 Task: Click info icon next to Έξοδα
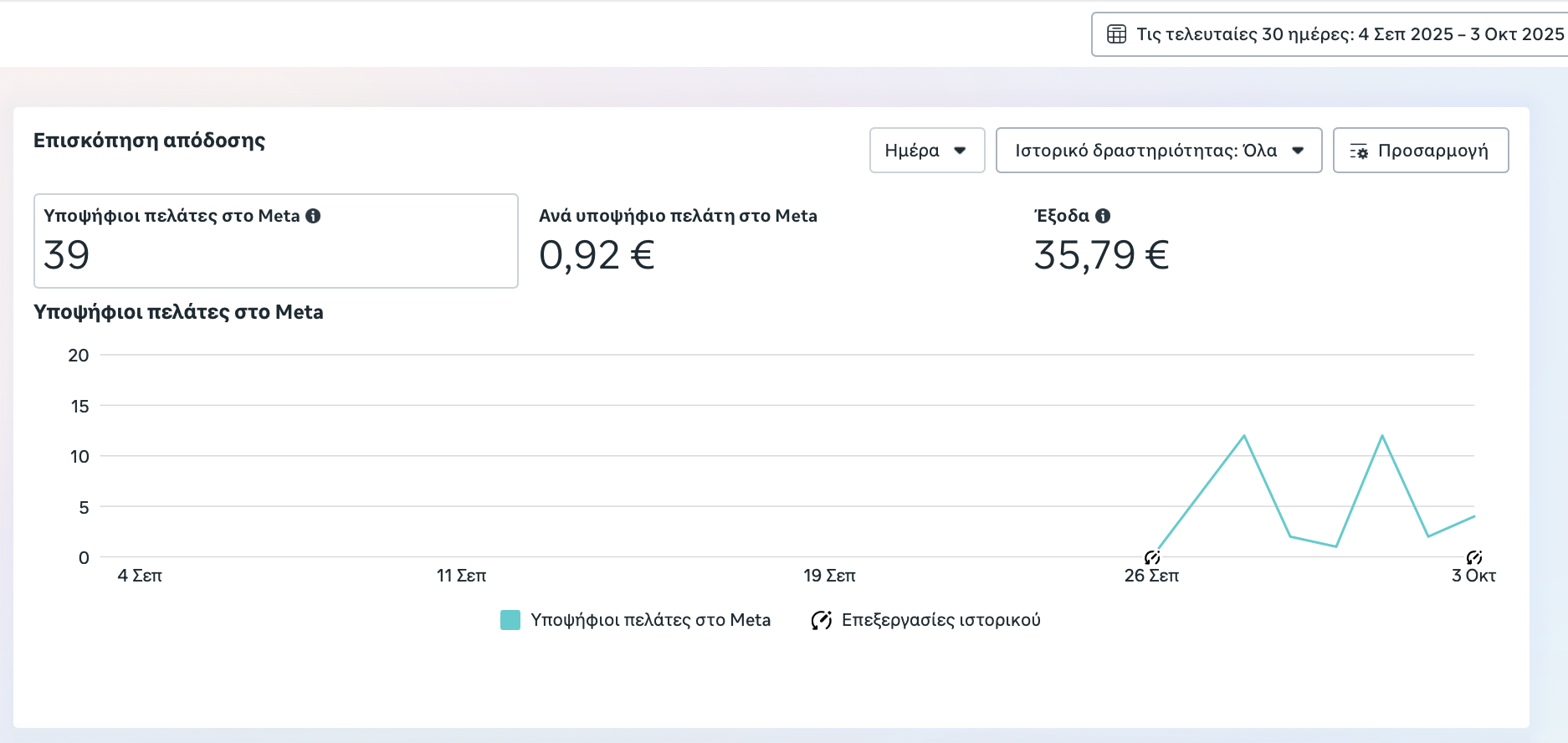pos(1103,216)
